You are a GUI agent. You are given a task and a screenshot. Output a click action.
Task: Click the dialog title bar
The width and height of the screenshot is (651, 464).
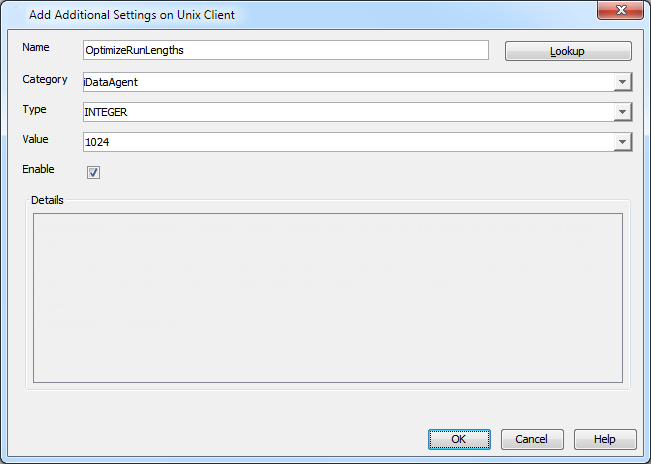pos(300,15)
